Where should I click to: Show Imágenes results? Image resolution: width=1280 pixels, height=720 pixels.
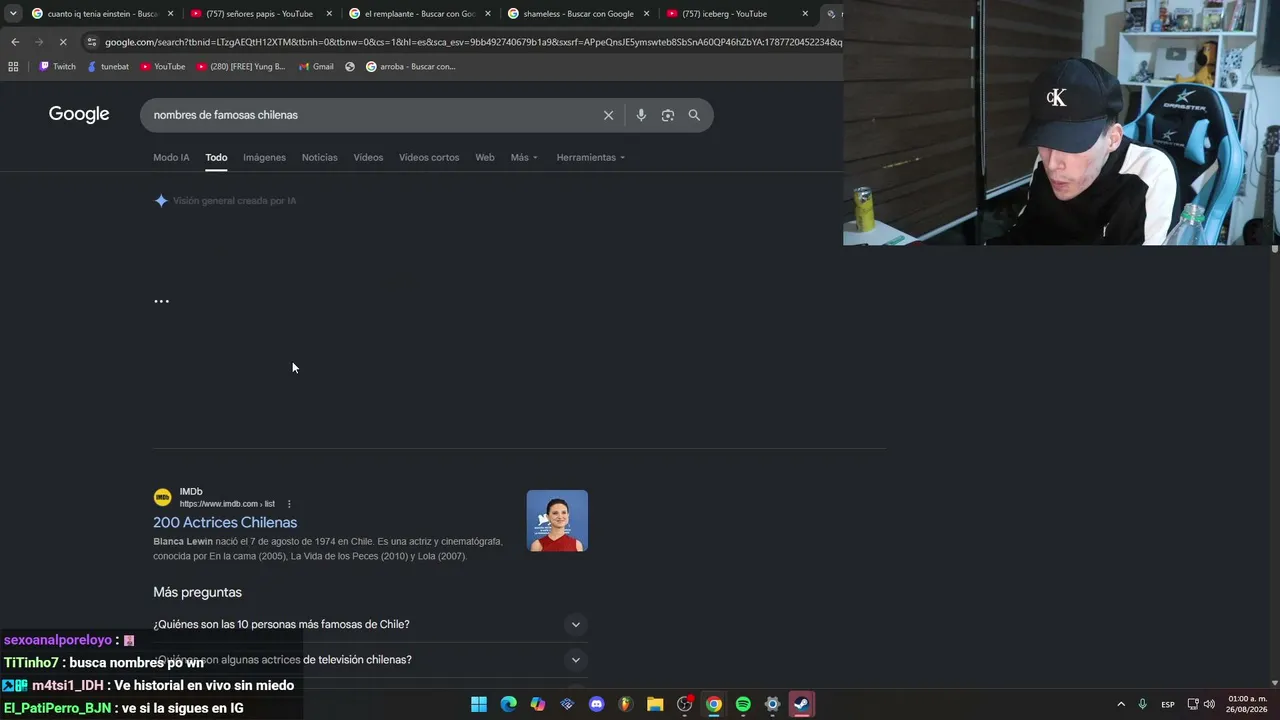coord(264,157)
